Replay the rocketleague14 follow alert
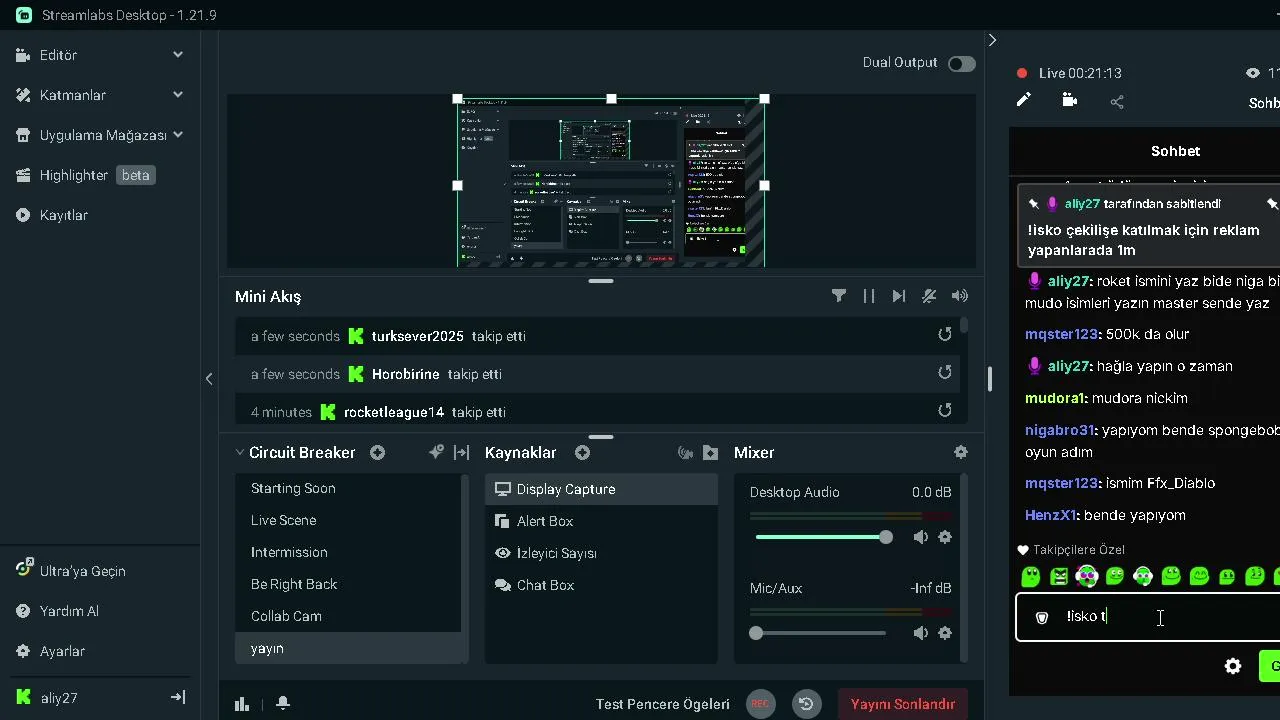Image resolution: width=1280 pixels, height=720 pixels. (944, 411)
